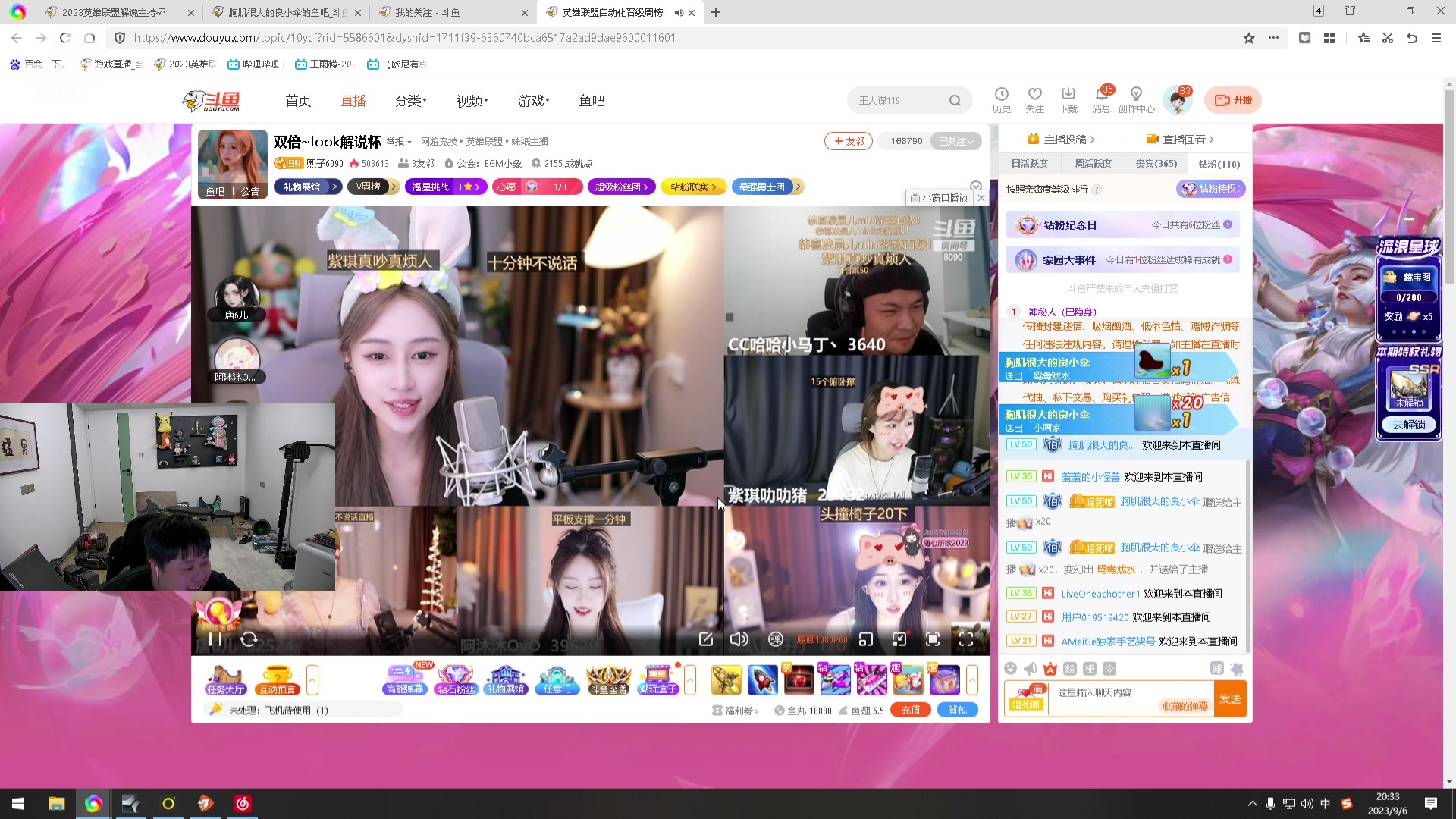Toggle the player volume speaker icon

739,639
